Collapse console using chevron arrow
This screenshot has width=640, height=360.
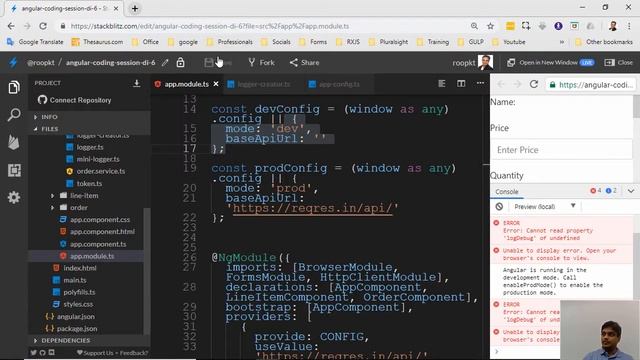[x=631, y=191]
